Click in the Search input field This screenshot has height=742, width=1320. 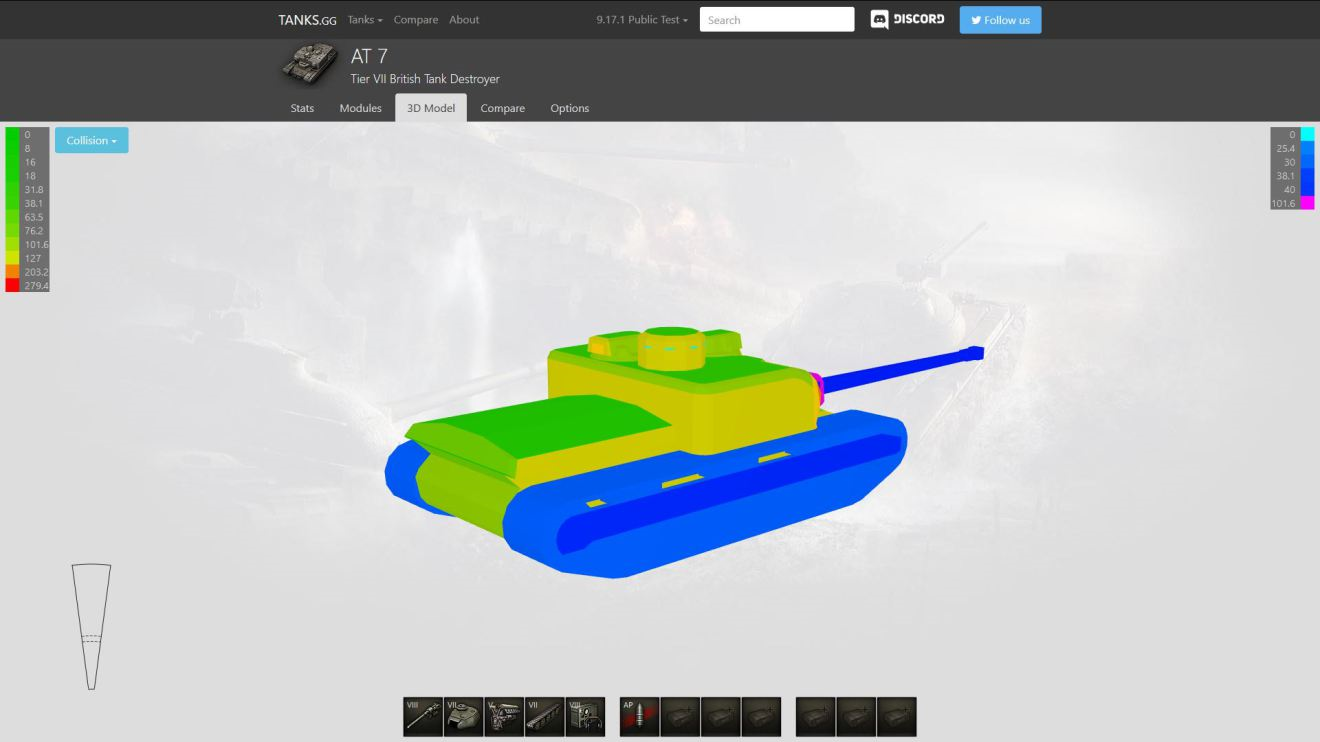tap(777, 20)
